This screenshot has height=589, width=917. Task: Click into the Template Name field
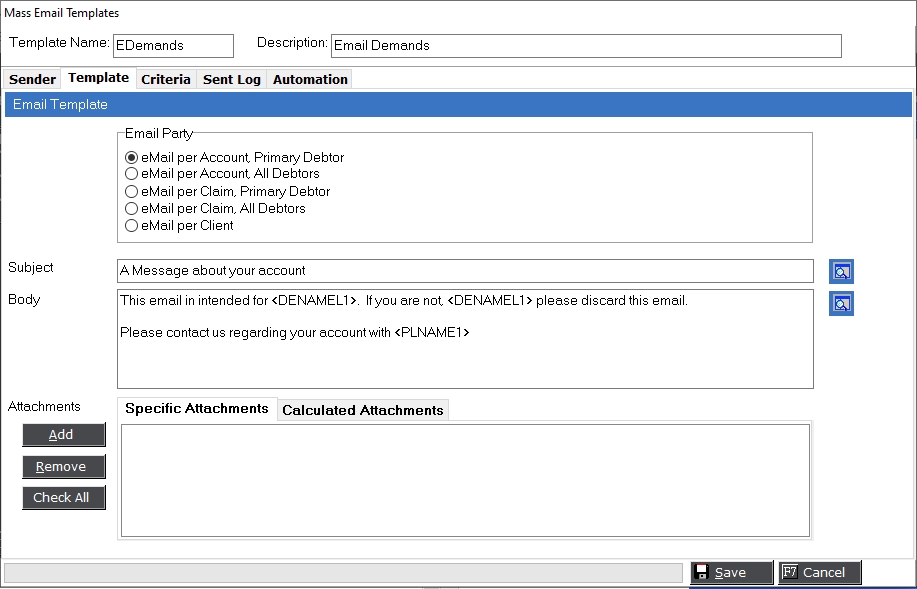tap(172, 45)
